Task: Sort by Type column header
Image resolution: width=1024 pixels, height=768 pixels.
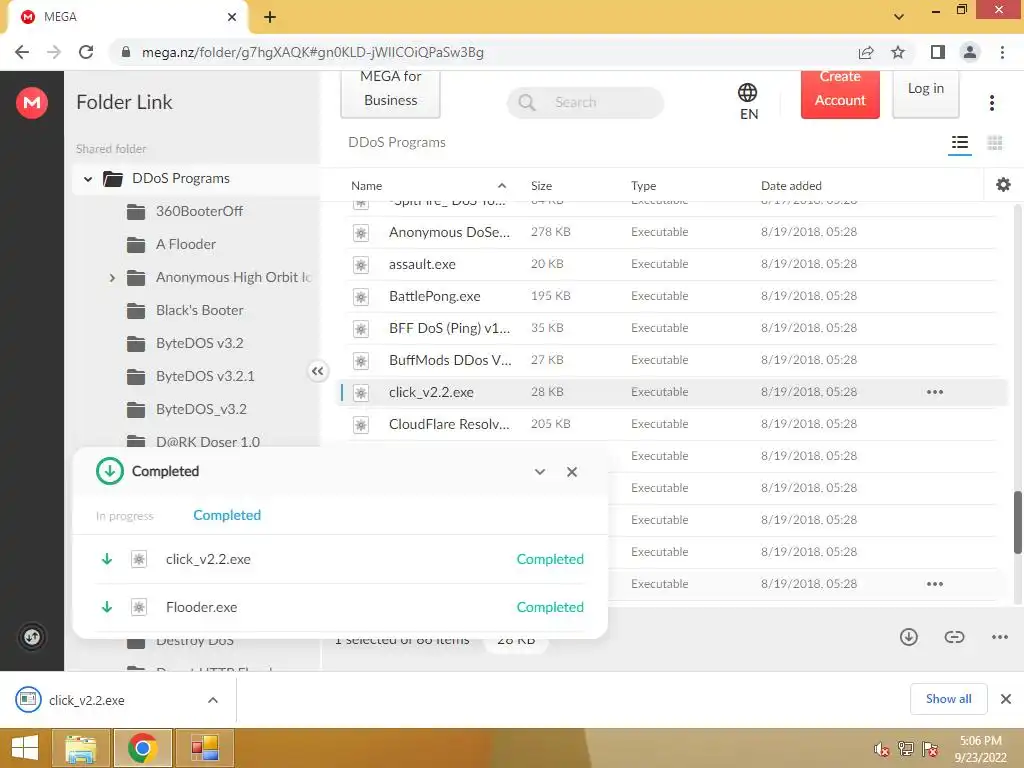Action: click(x=643, y=185)
